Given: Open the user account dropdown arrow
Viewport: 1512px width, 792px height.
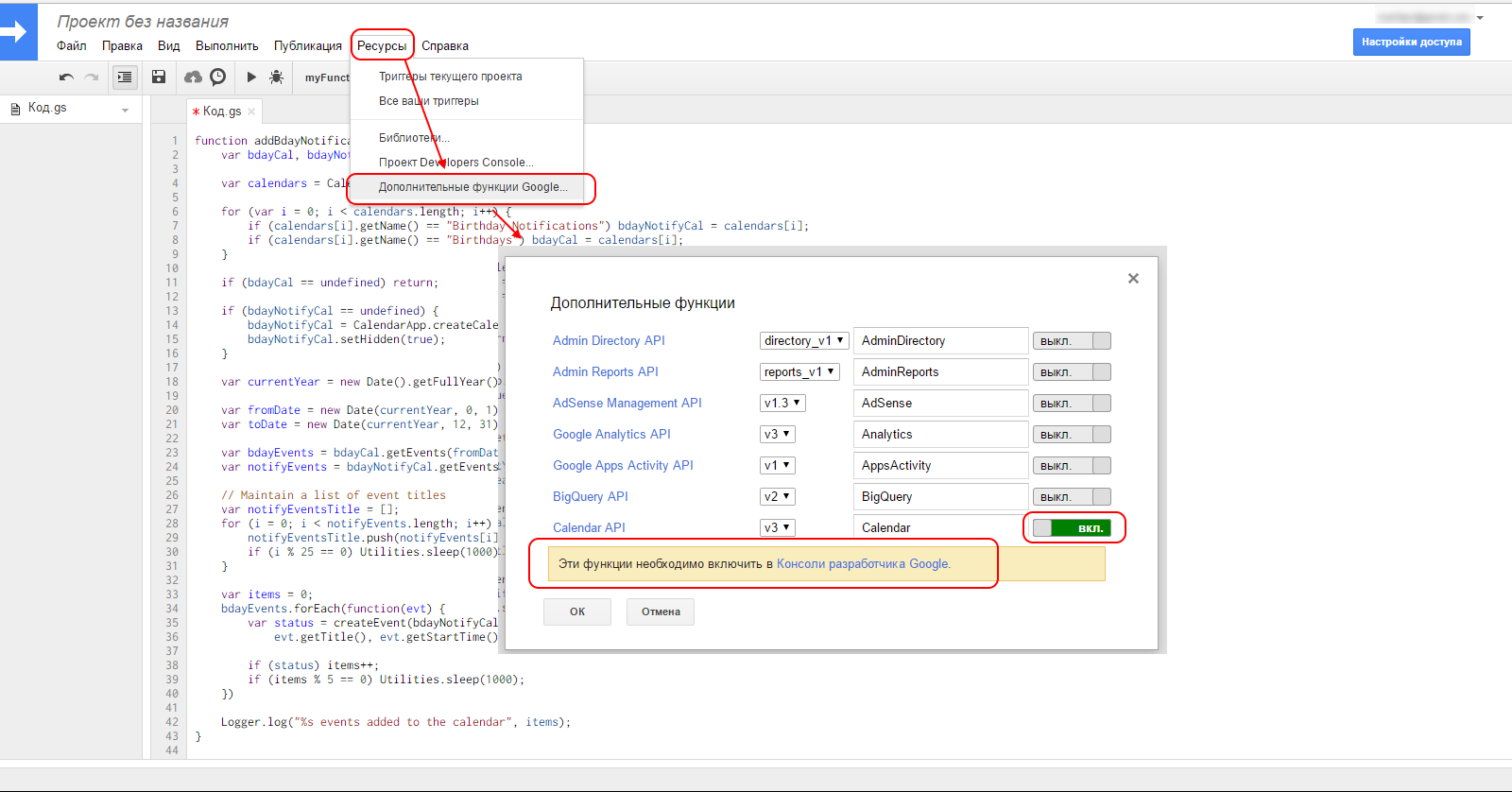Looking at the screenshot, I should 1480,18.
